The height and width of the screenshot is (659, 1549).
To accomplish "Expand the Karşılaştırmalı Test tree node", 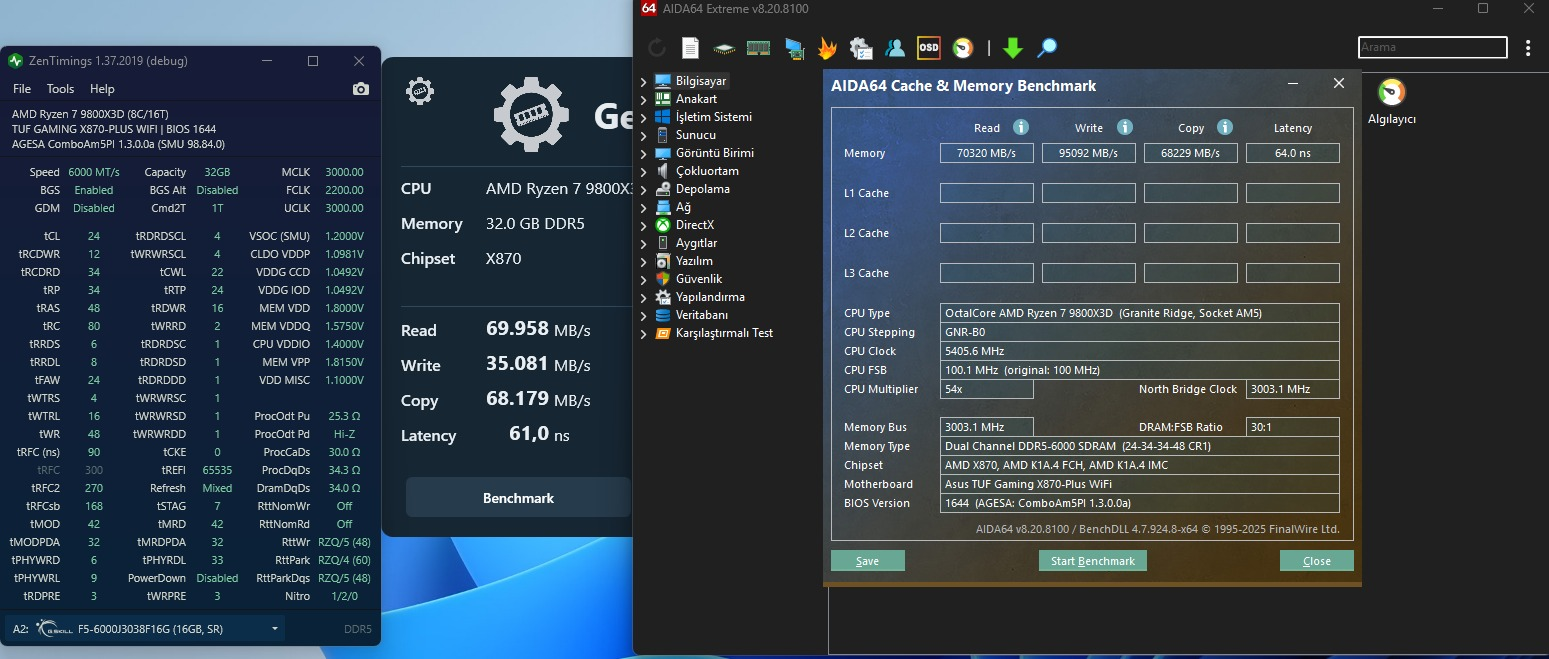I will pos(644,333).
